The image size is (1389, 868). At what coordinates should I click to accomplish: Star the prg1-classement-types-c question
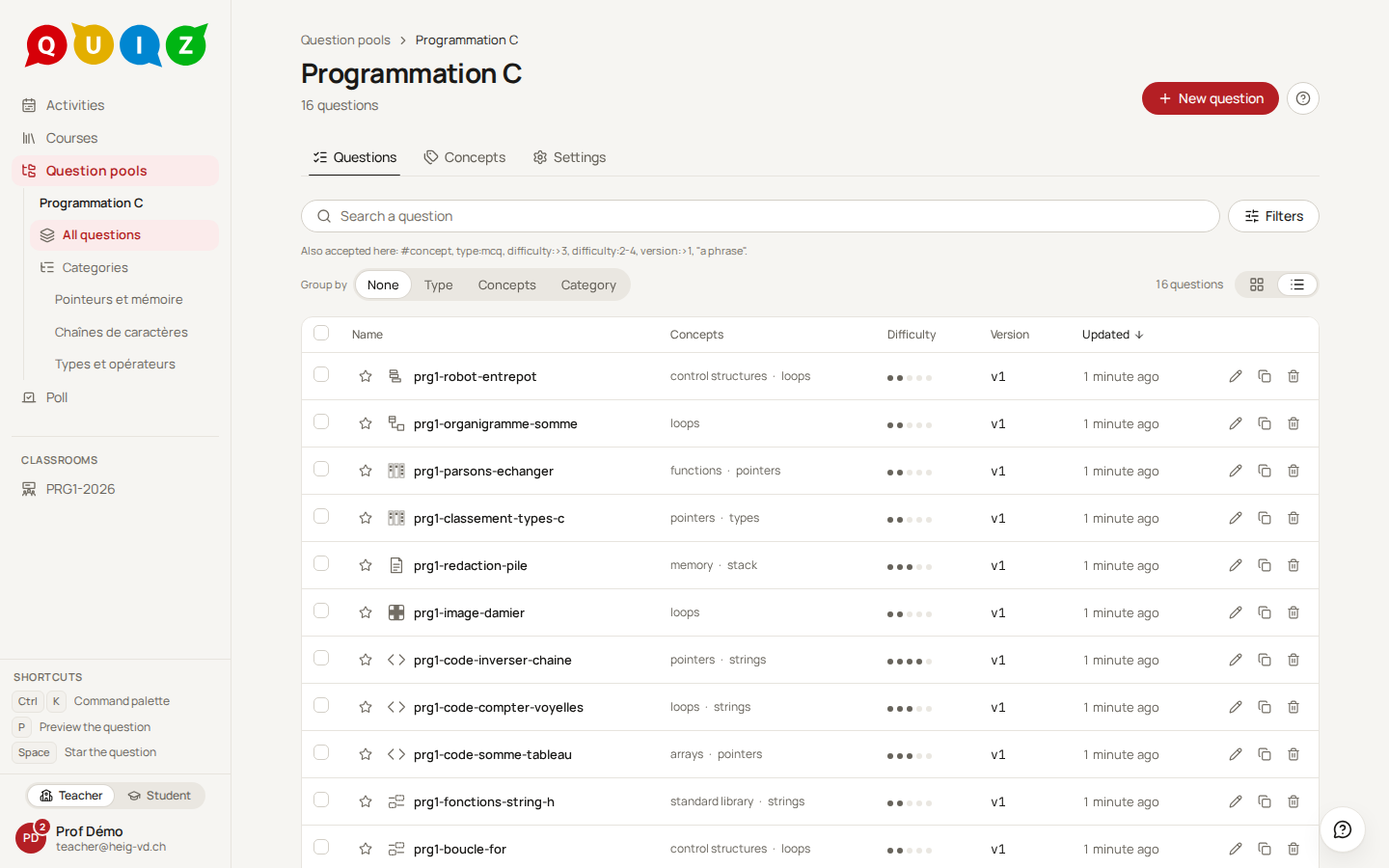366,518
